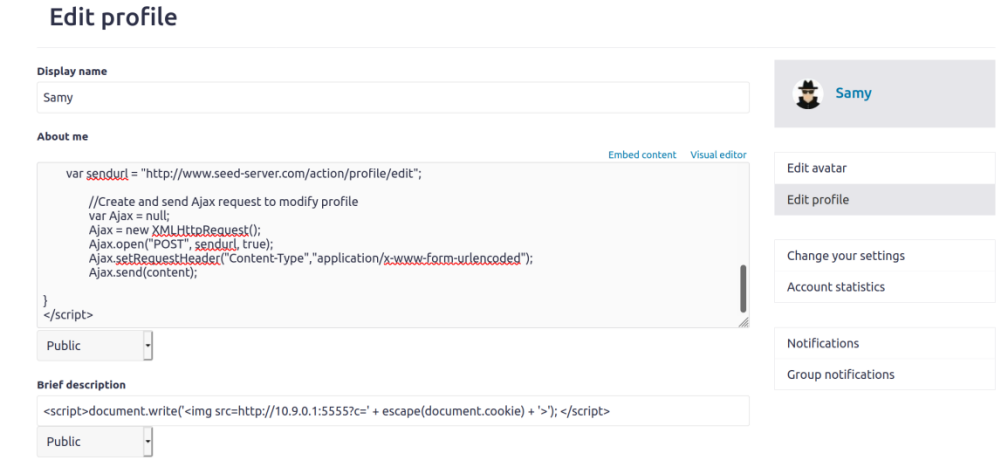Click the Display name input field
The width and height of the screenshot is (1008, 467).
393,98
